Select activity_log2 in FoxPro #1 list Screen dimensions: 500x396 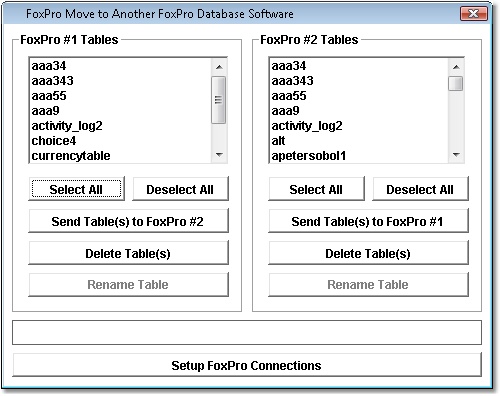(121, 126)
